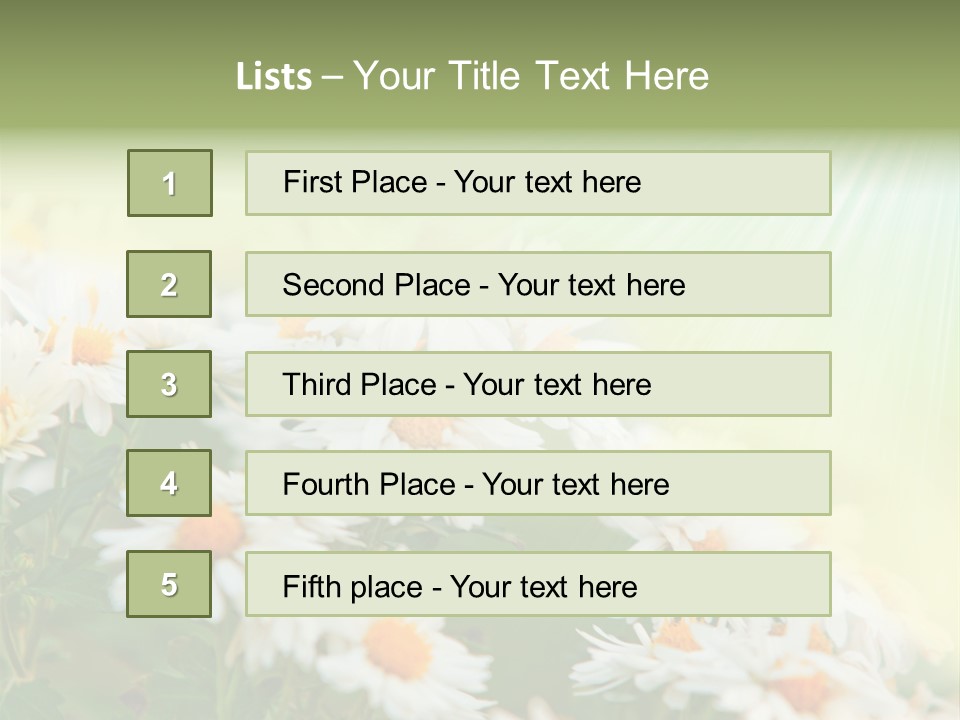Click the Fourth Place text bar

coord(538,483)
